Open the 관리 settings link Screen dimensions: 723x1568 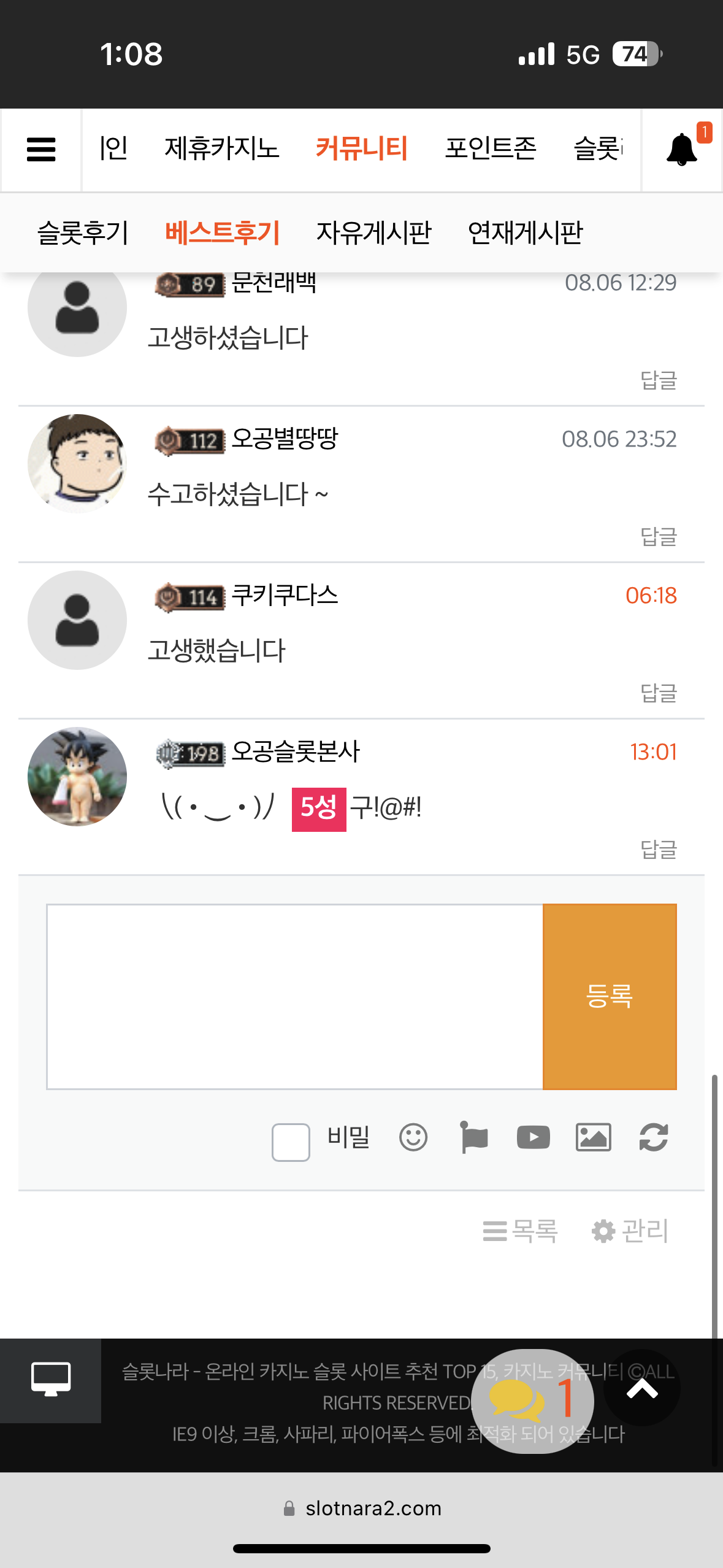coord(630,1231)
